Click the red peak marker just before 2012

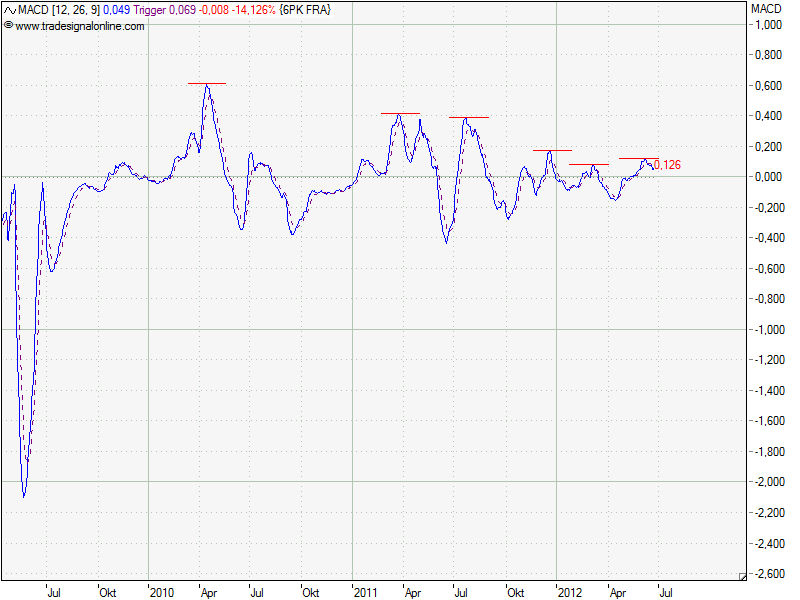coord(553,151)
